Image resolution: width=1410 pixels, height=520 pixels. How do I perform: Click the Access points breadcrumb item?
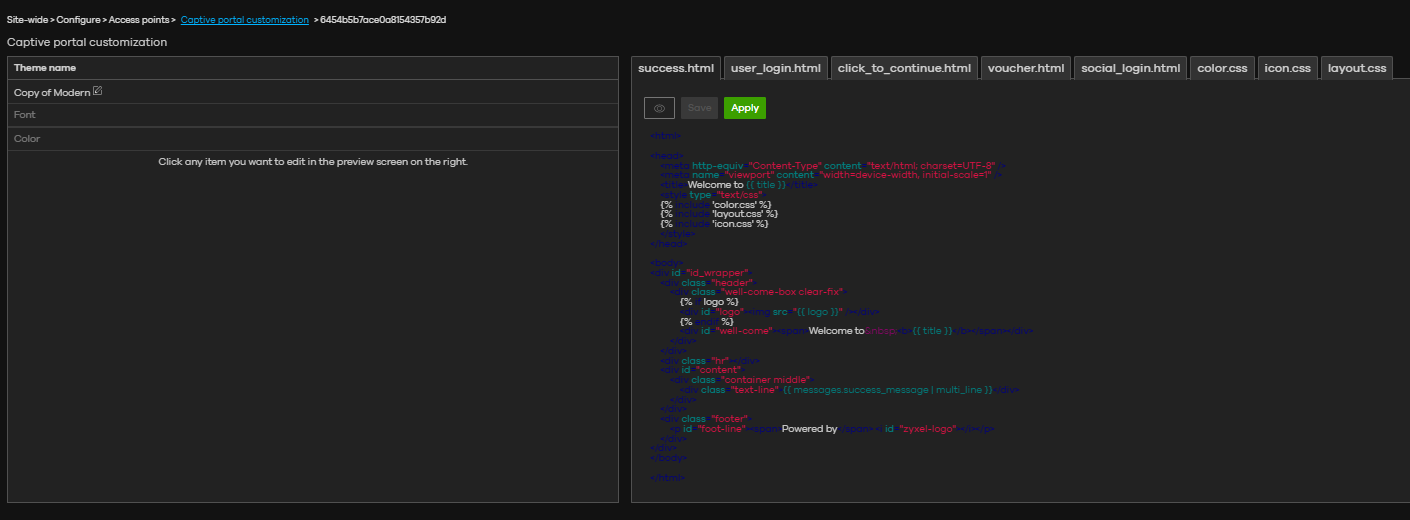(139, 20)
